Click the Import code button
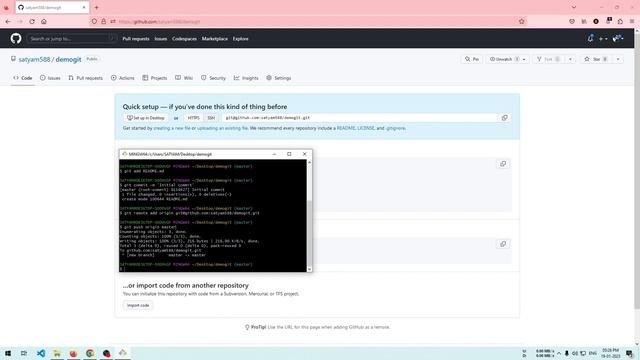Viewport: 640px width, 360px height. coord(138,305)
